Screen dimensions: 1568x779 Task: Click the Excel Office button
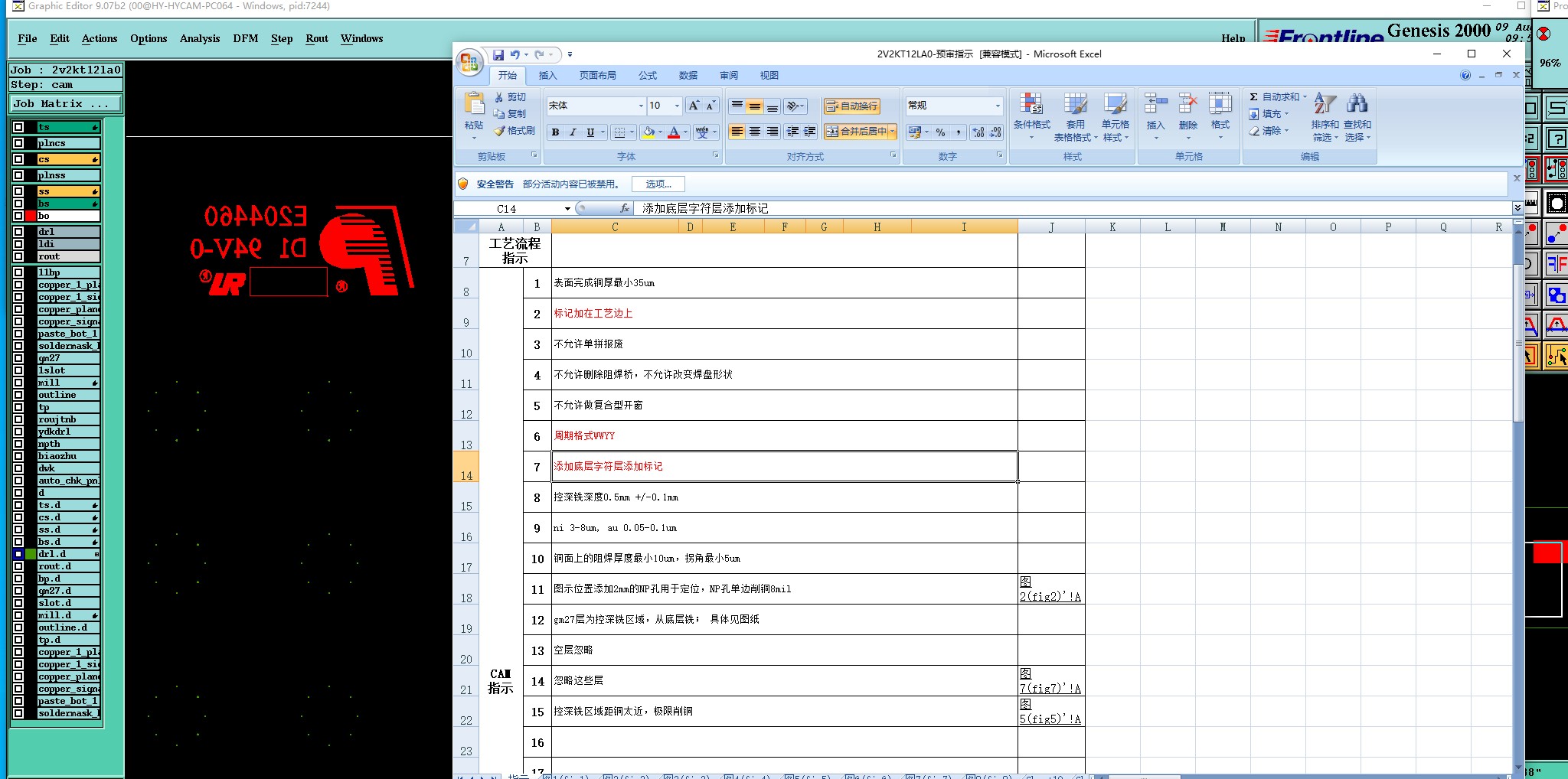469,61
